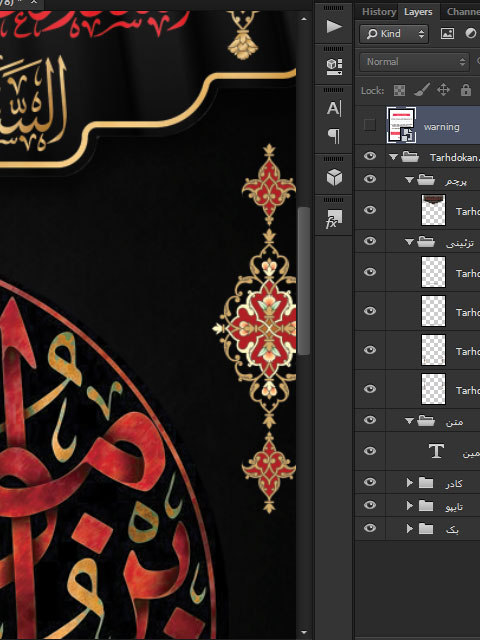Switch to the History tab

(379, 12)
